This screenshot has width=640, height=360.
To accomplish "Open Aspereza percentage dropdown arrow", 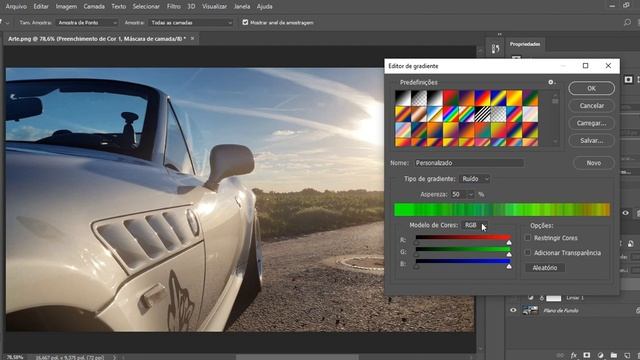I will (x=470, y=195).
